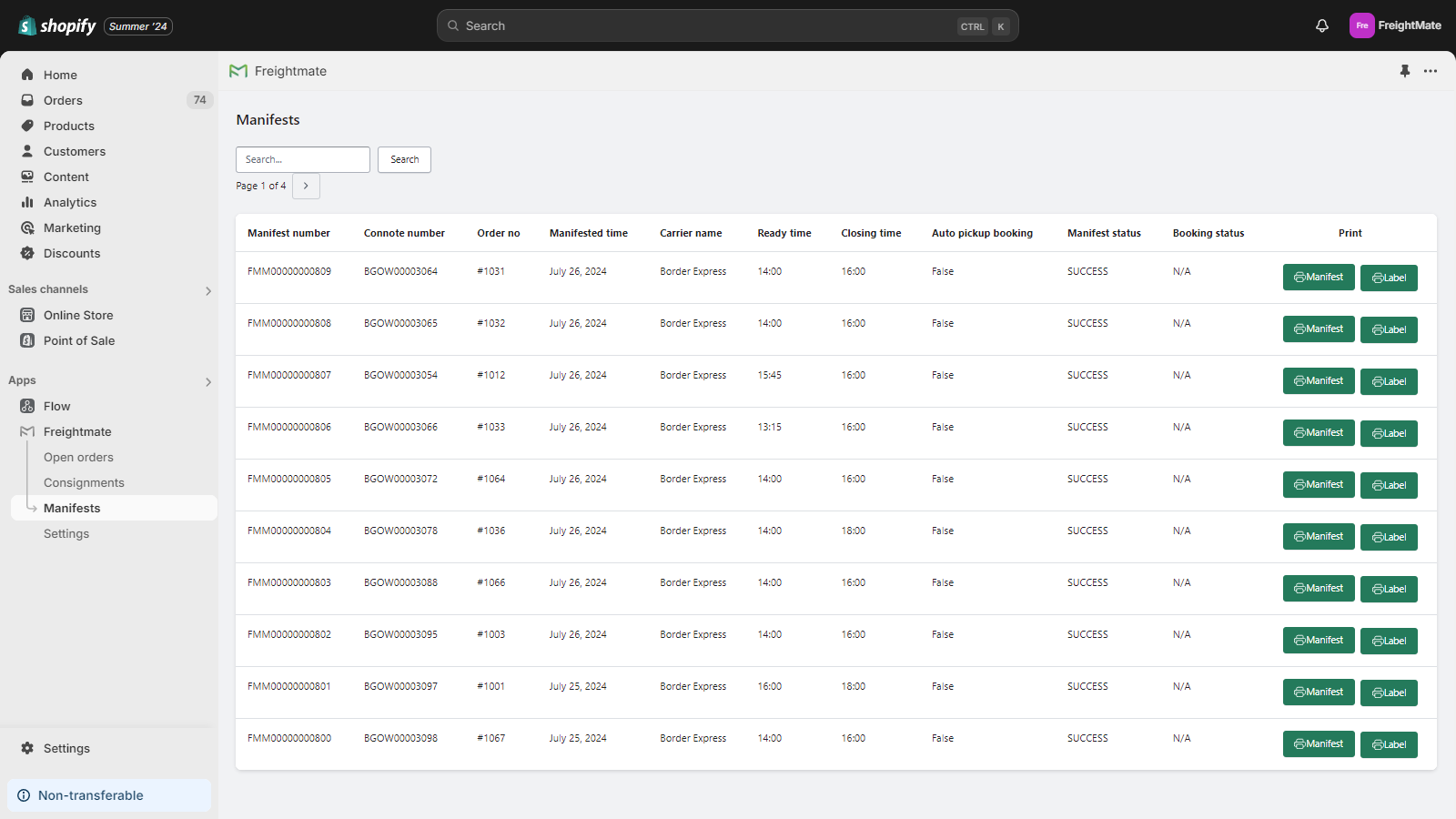Open Discounts in the sidebar
The height and width of the screenshot is (819, 1456).
(x=72, y=253)
